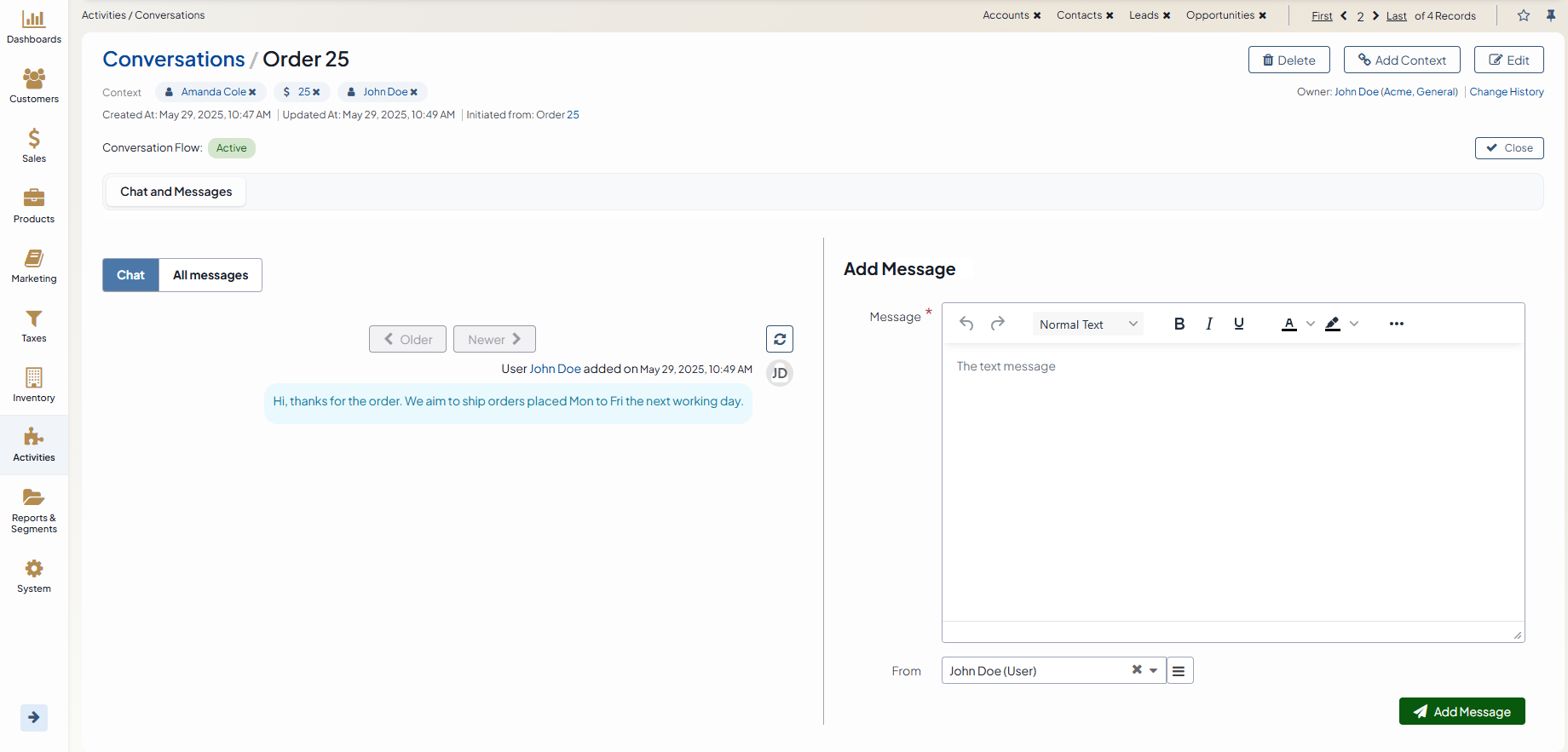Mark page as favorite with star icon

coord(1524,15)
